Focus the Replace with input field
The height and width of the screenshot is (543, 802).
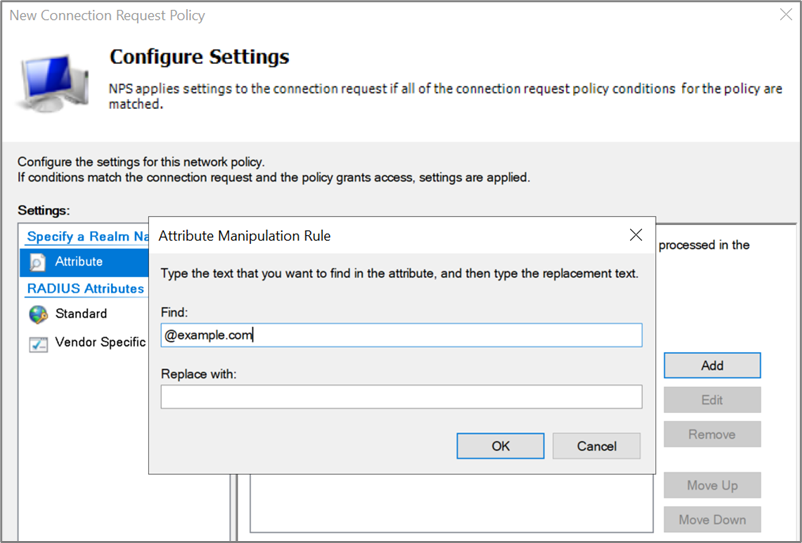tap(401, 397)
